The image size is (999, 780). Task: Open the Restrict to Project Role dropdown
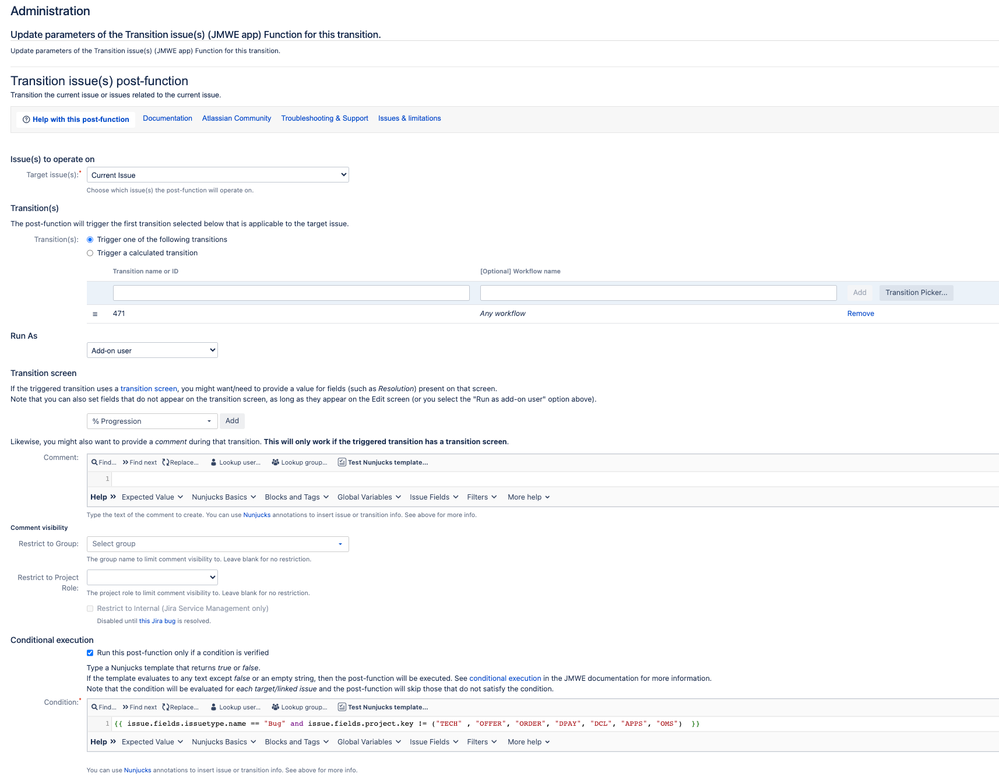click(152, 577)
